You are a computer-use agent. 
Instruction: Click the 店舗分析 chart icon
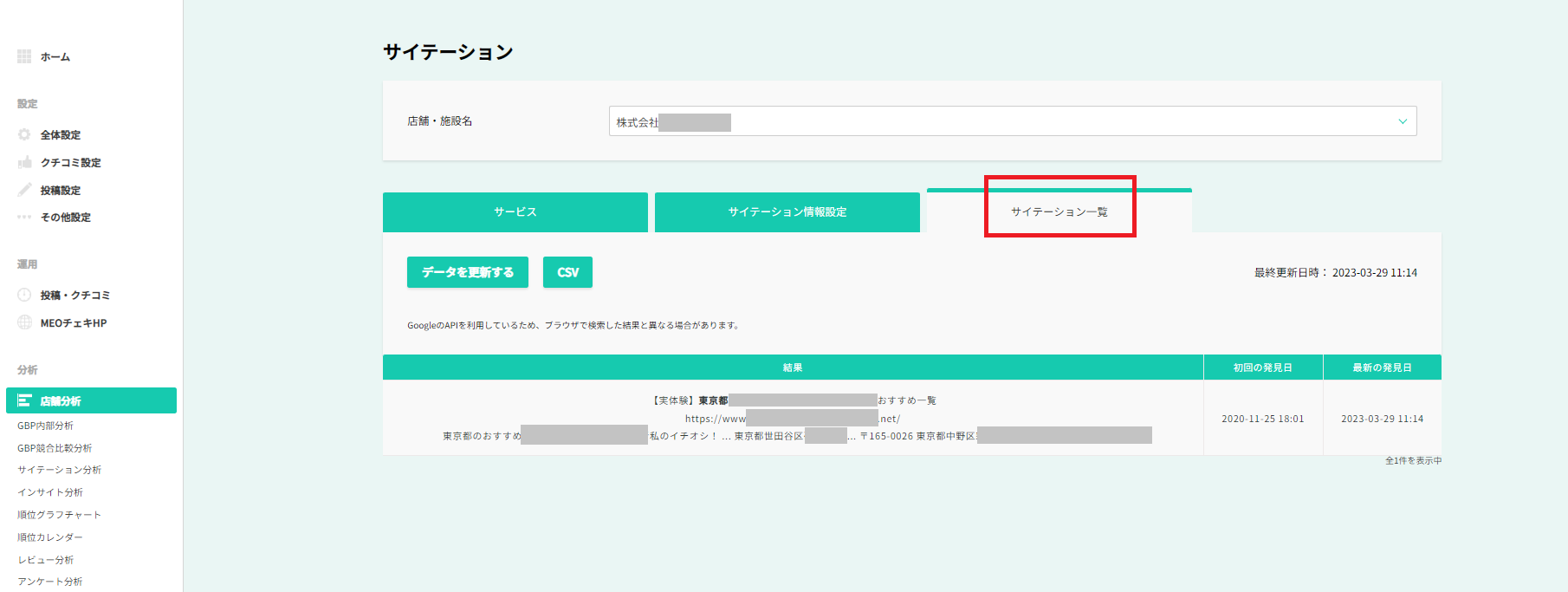click(24, 400)
